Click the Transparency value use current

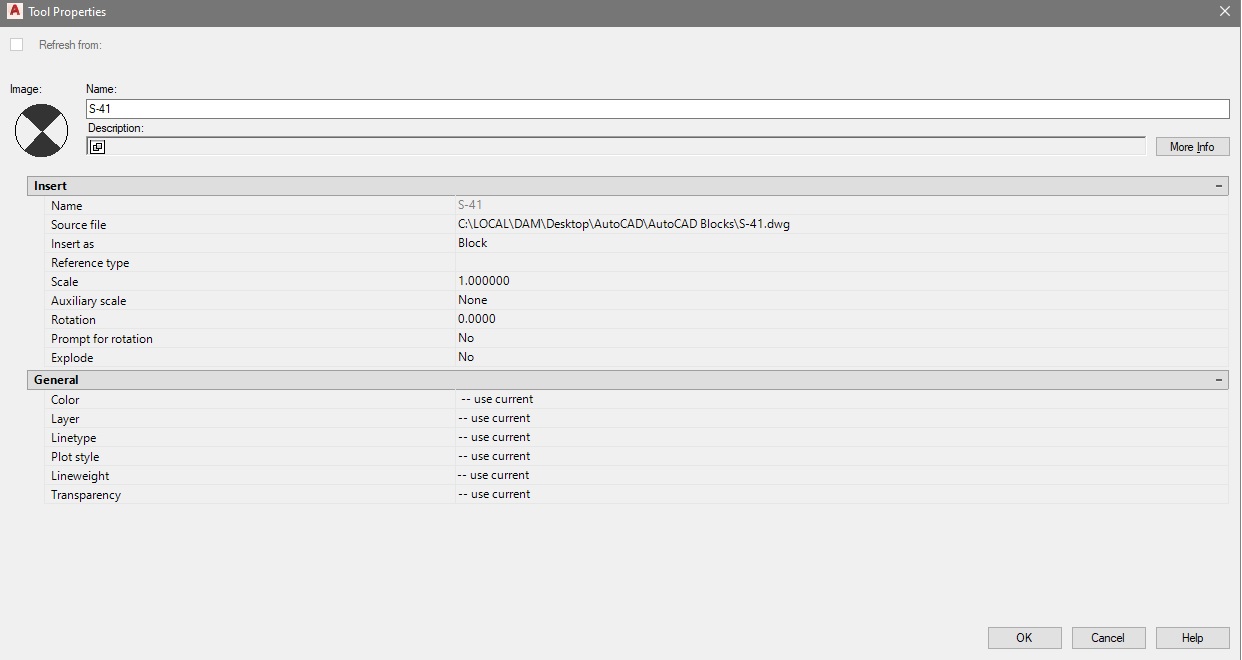(x=494, y=494)
